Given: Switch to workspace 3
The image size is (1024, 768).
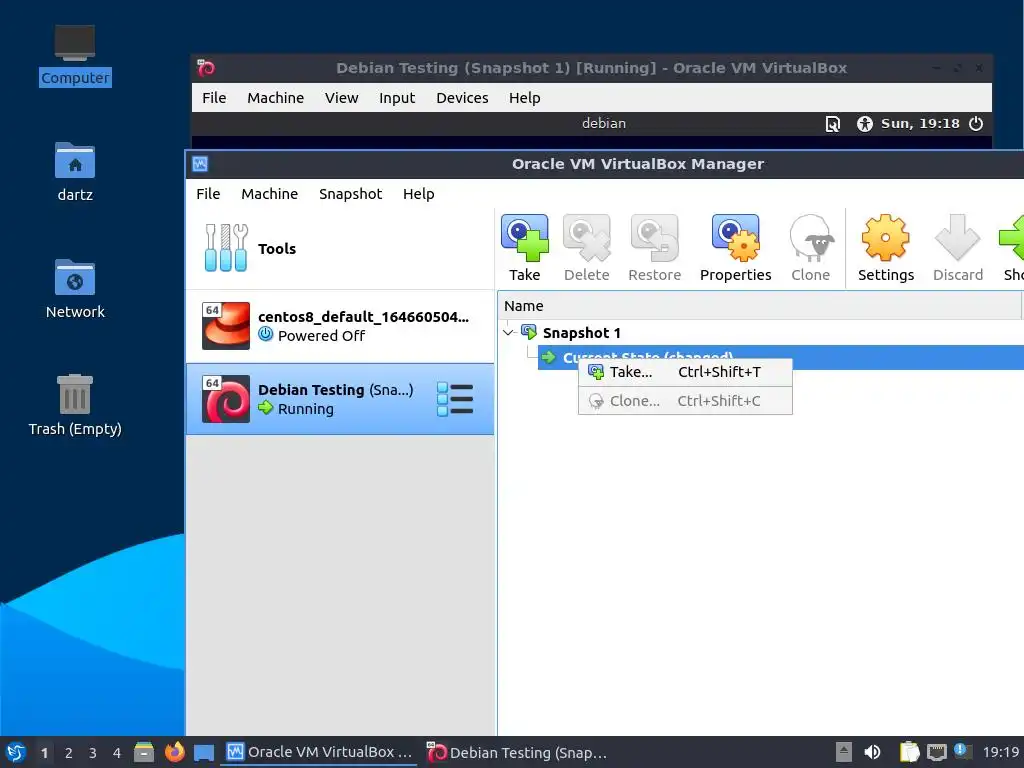Looking at the screenshot, I should pyautogui.click(x=93, y=753).
